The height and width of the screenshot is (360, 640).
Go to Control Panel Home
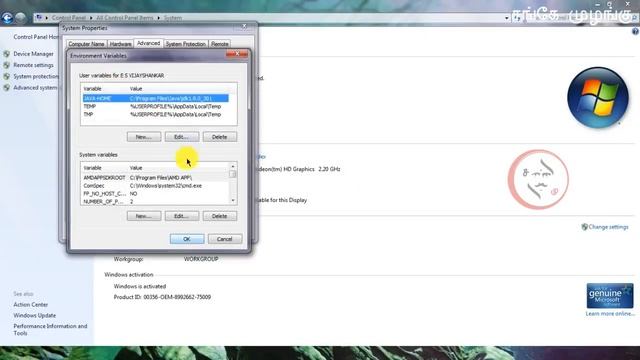[36, 37]
